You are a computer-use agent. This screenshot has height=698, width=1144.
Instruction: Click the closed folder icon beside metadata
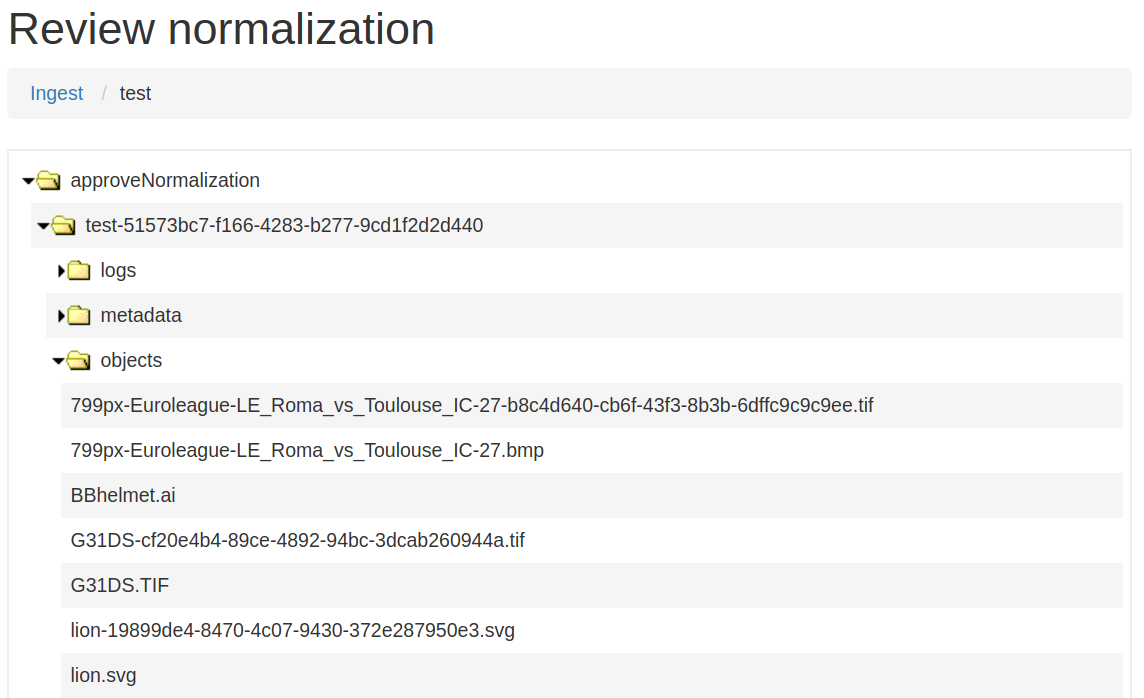coord(78,315)
